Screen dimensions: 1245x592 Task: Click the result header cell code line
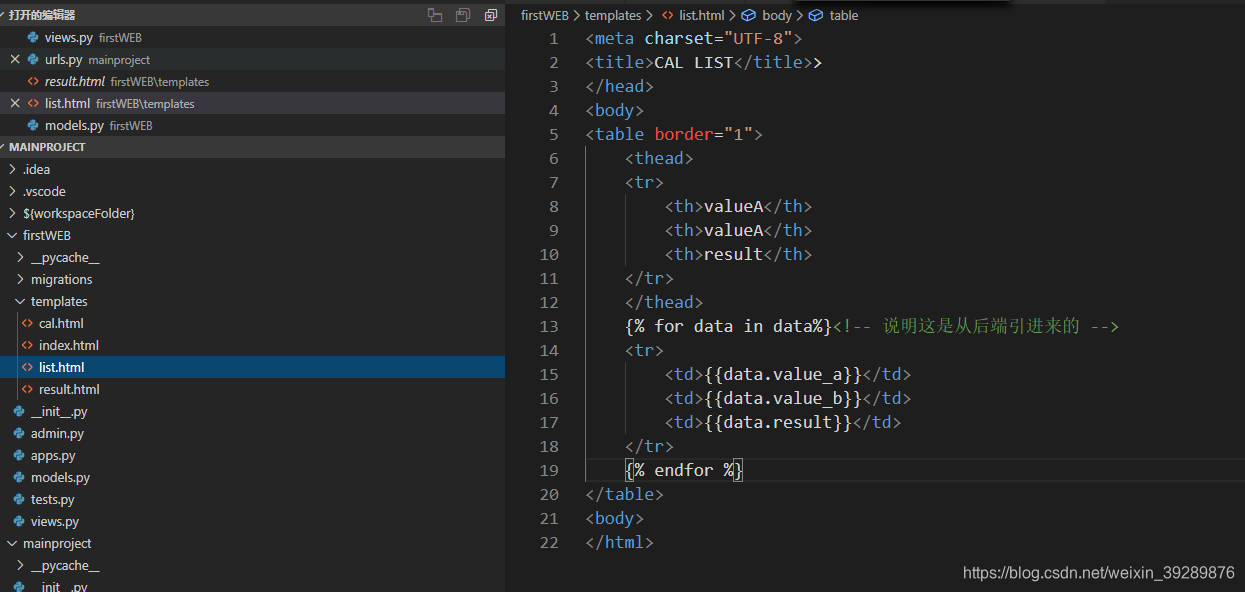[x=738, y=254]
